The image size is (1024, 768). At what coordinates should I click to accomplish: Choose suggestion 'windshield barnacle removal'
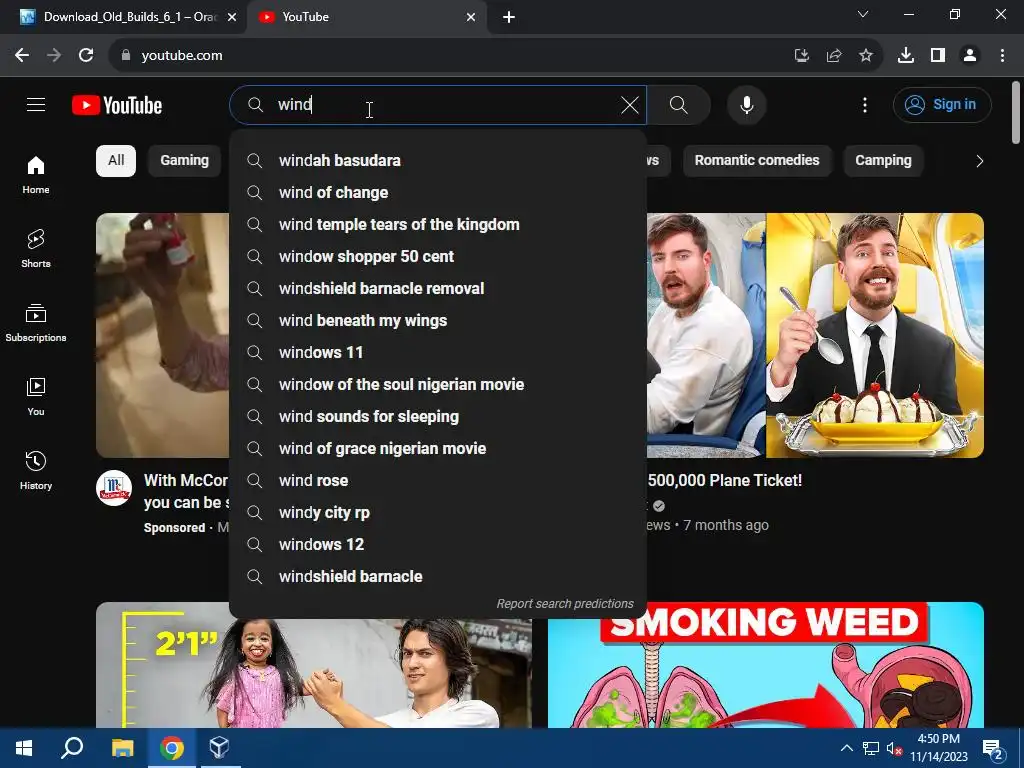click(x=438, y=289)
